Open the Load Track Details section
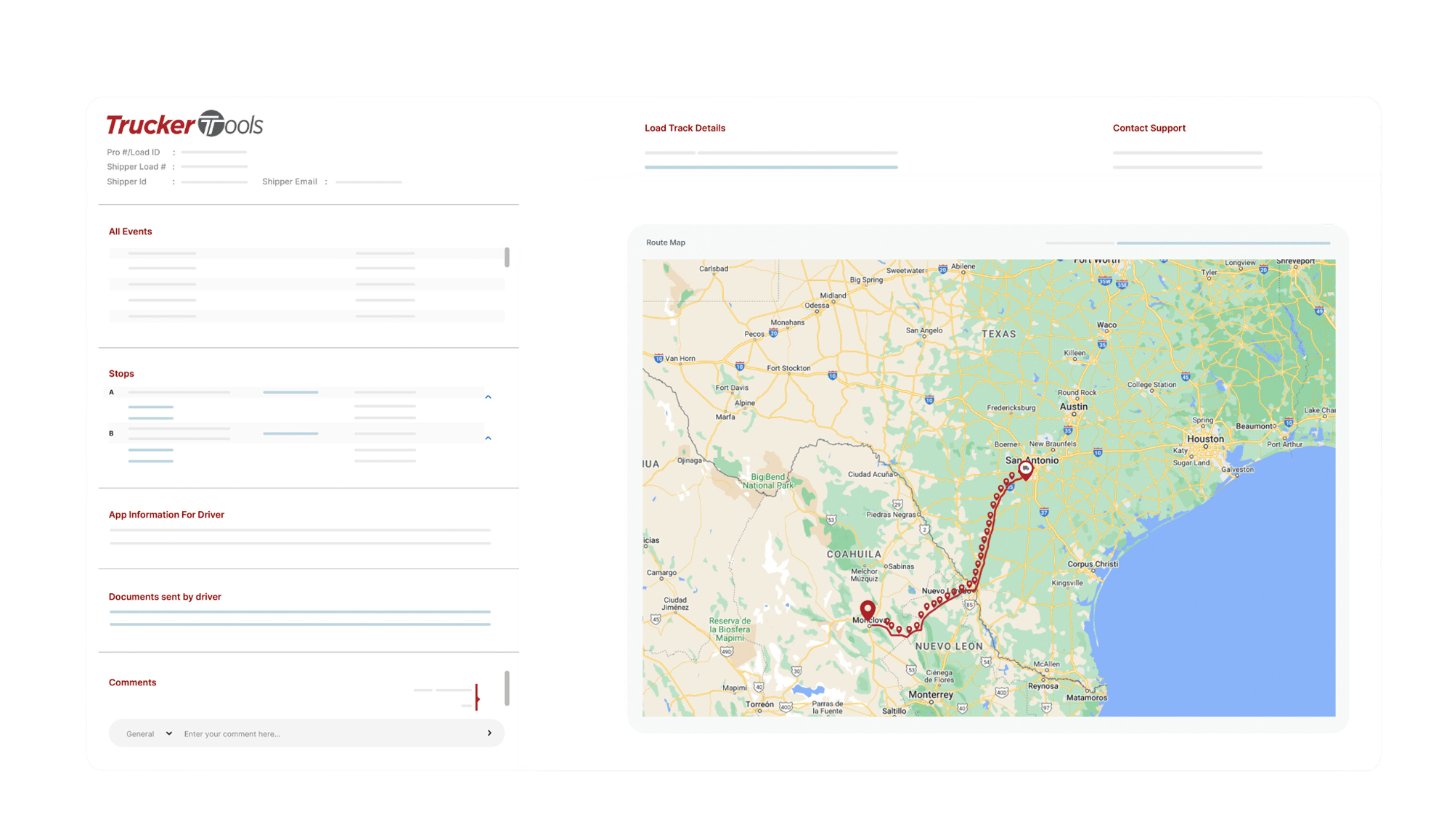Viewport: 1452px width, 840px height. pos(685,128)
